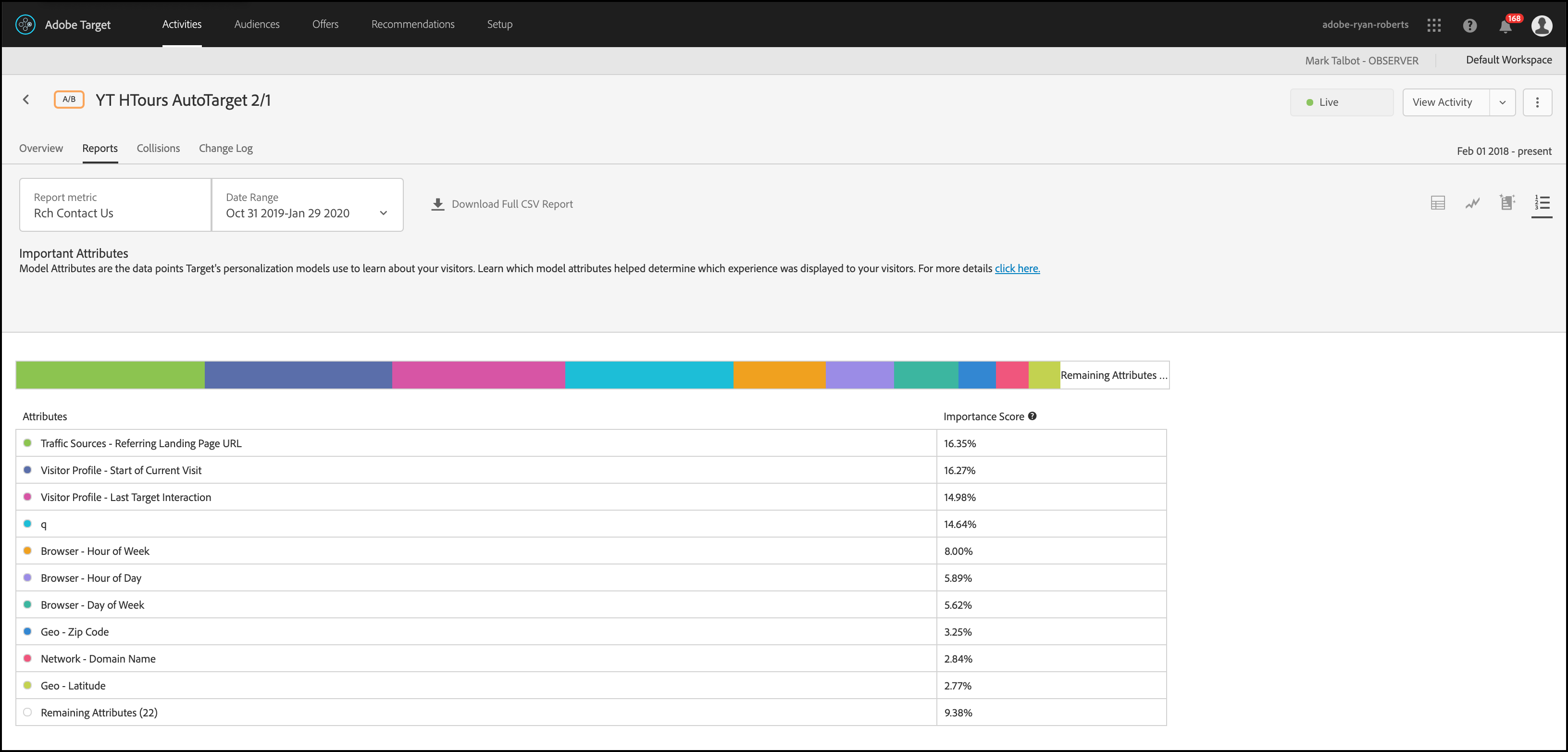Open the Audiences menu item
1568x752 pixels.
click(x=257, y=25)
